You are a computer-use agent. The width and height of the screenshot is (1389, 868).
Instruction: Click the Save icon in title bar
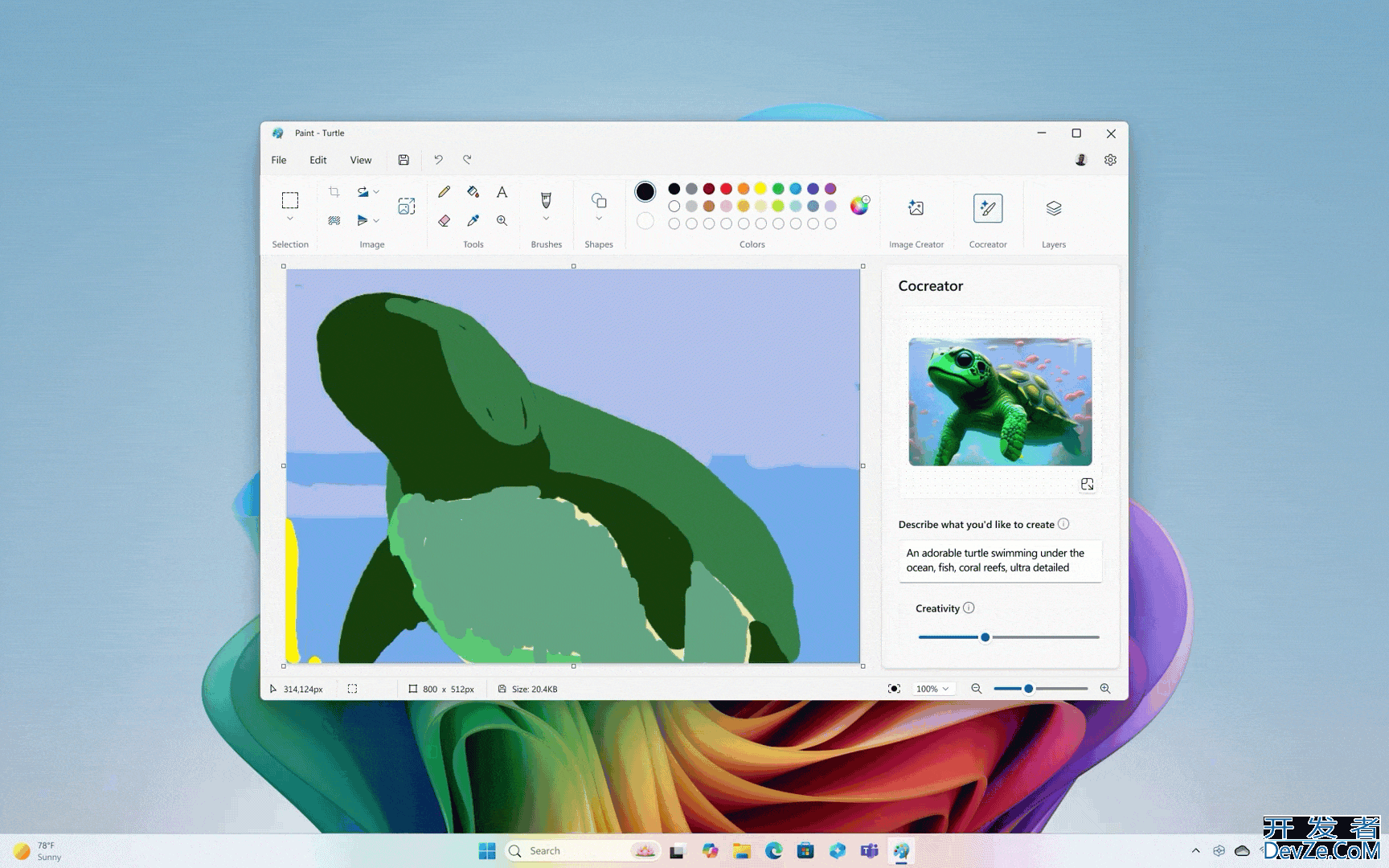(404, 160)
